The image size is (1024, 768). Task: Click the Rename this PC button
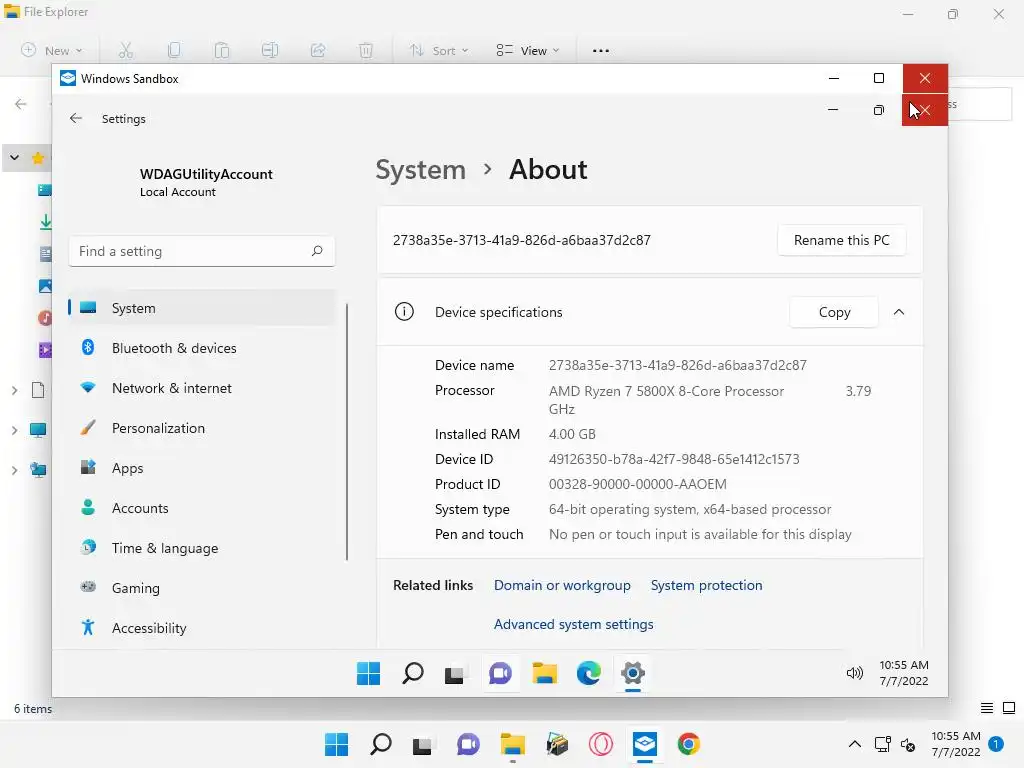pos(841,240)
